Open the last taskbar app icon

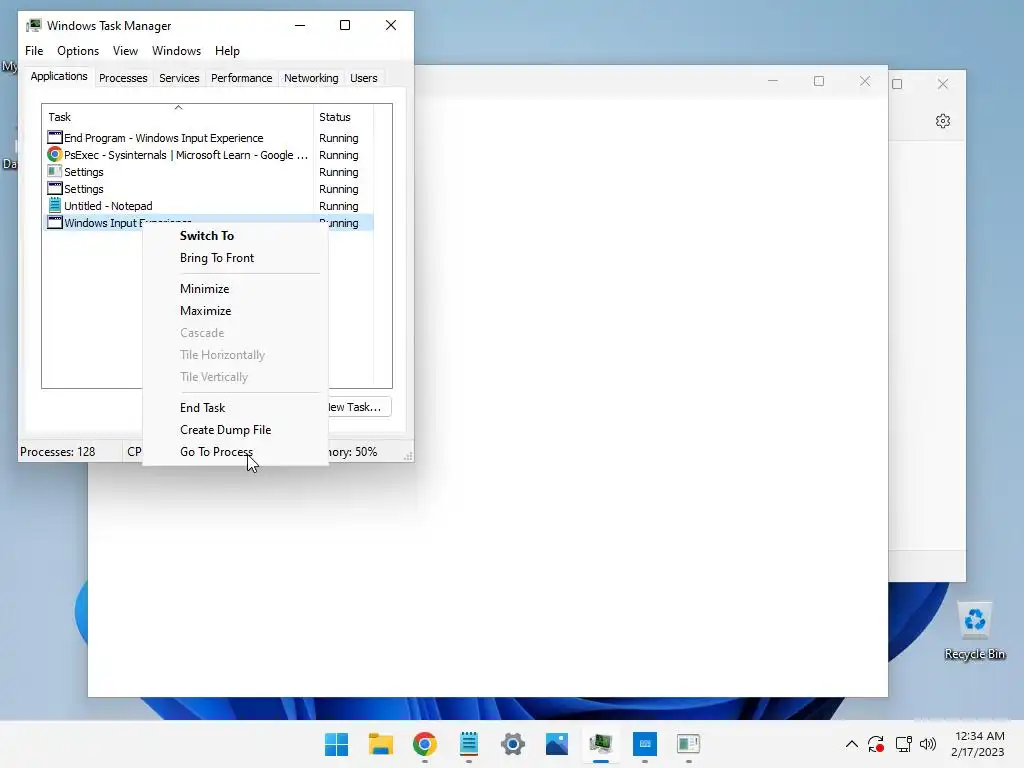coord(688,744)
